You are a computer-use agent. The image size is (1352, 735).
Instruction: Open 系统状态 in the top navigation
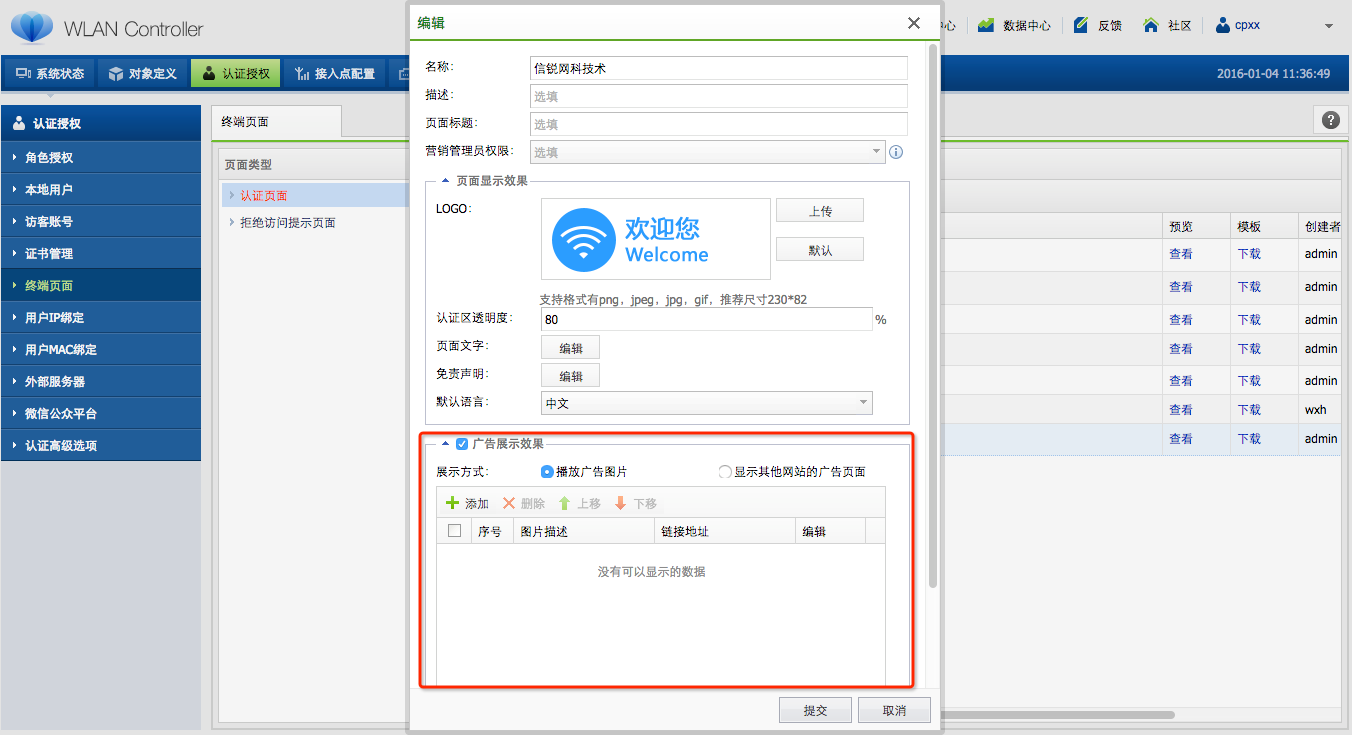click(x=50, y=73)
